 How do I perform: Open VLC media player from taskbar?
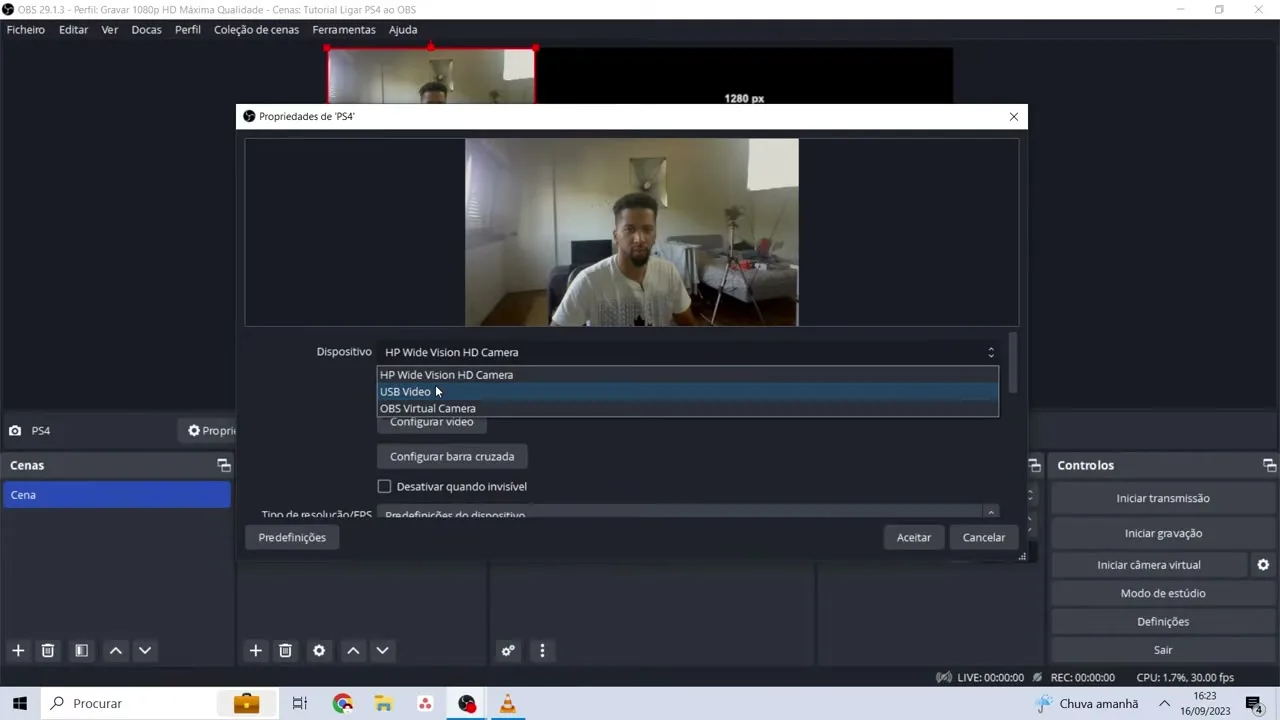tap(508, 703)
